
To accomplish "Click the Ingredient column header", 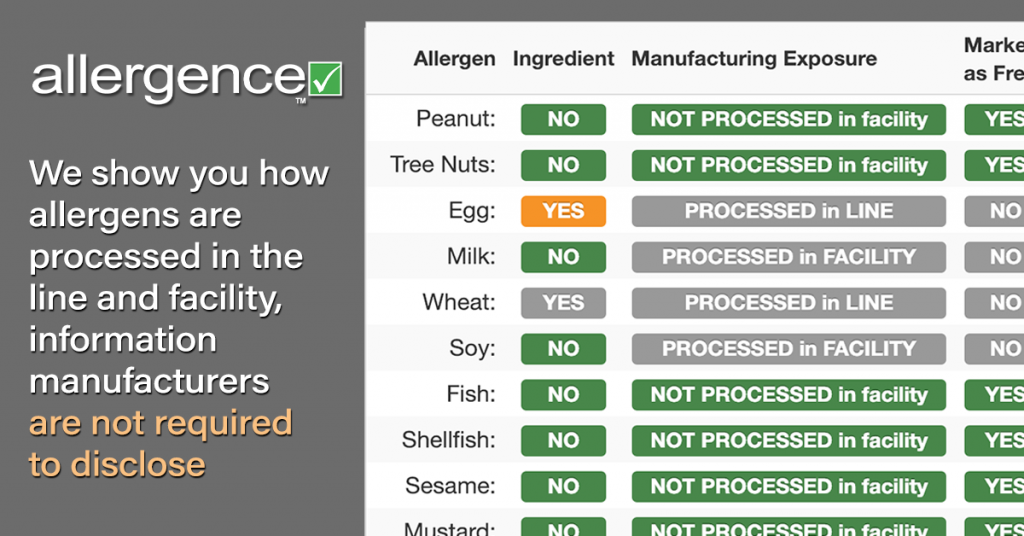I will (x=563, y=59).
